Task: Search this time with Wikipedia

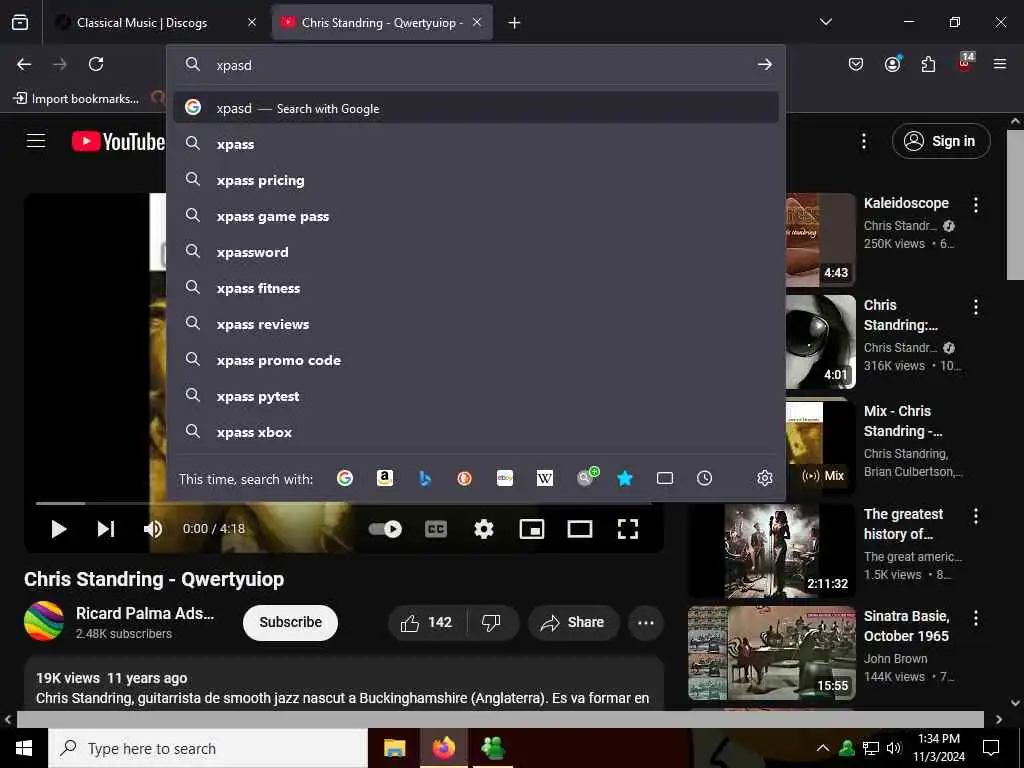Action: (x=545, y=479)
